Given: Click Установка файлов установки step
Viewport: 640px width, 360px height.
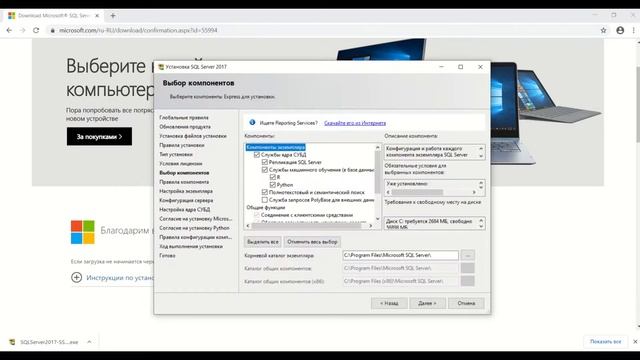Looking at the screenshot, I should pos(193,136).
